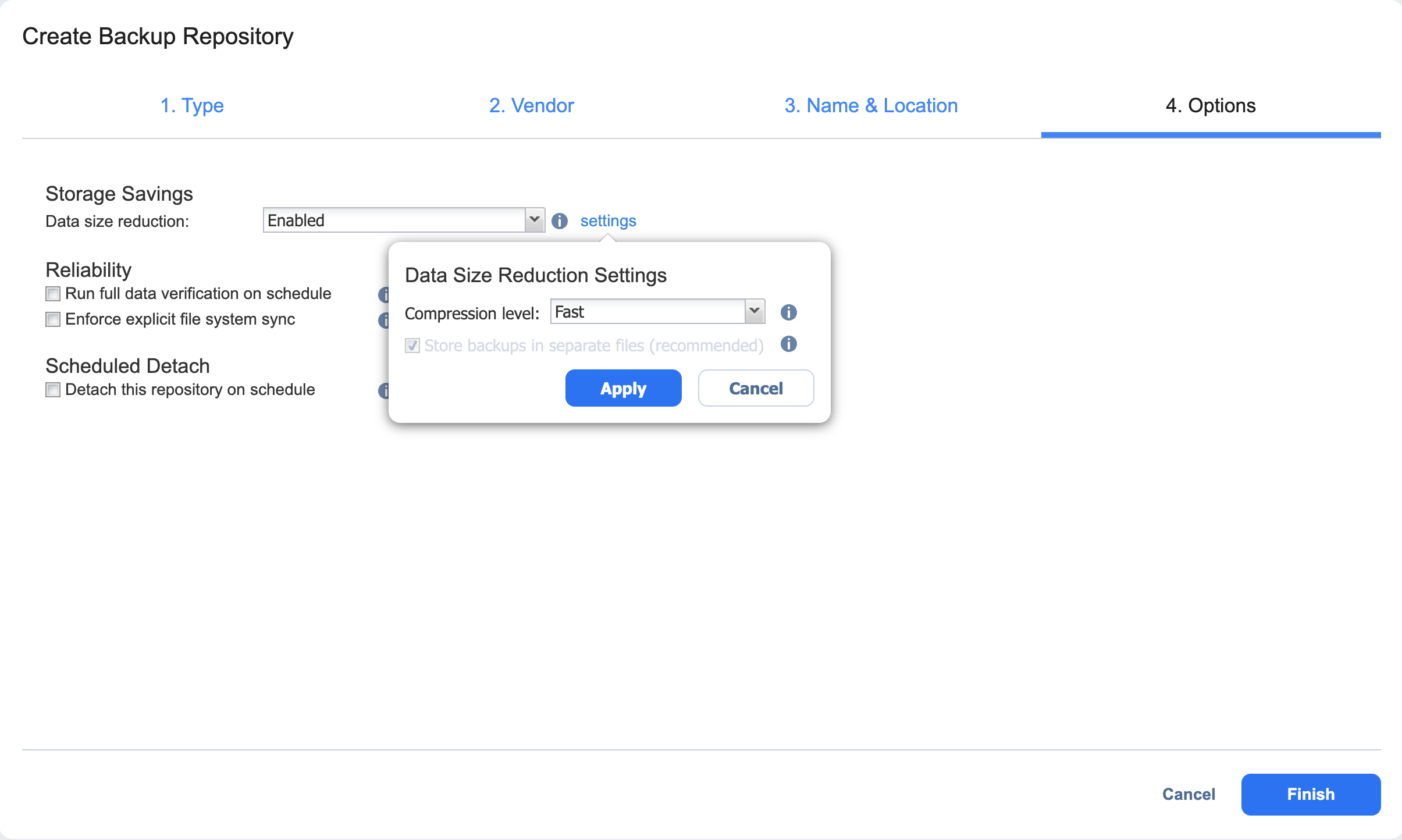Go to the 1. Type step tab

[x=192, y=105]
